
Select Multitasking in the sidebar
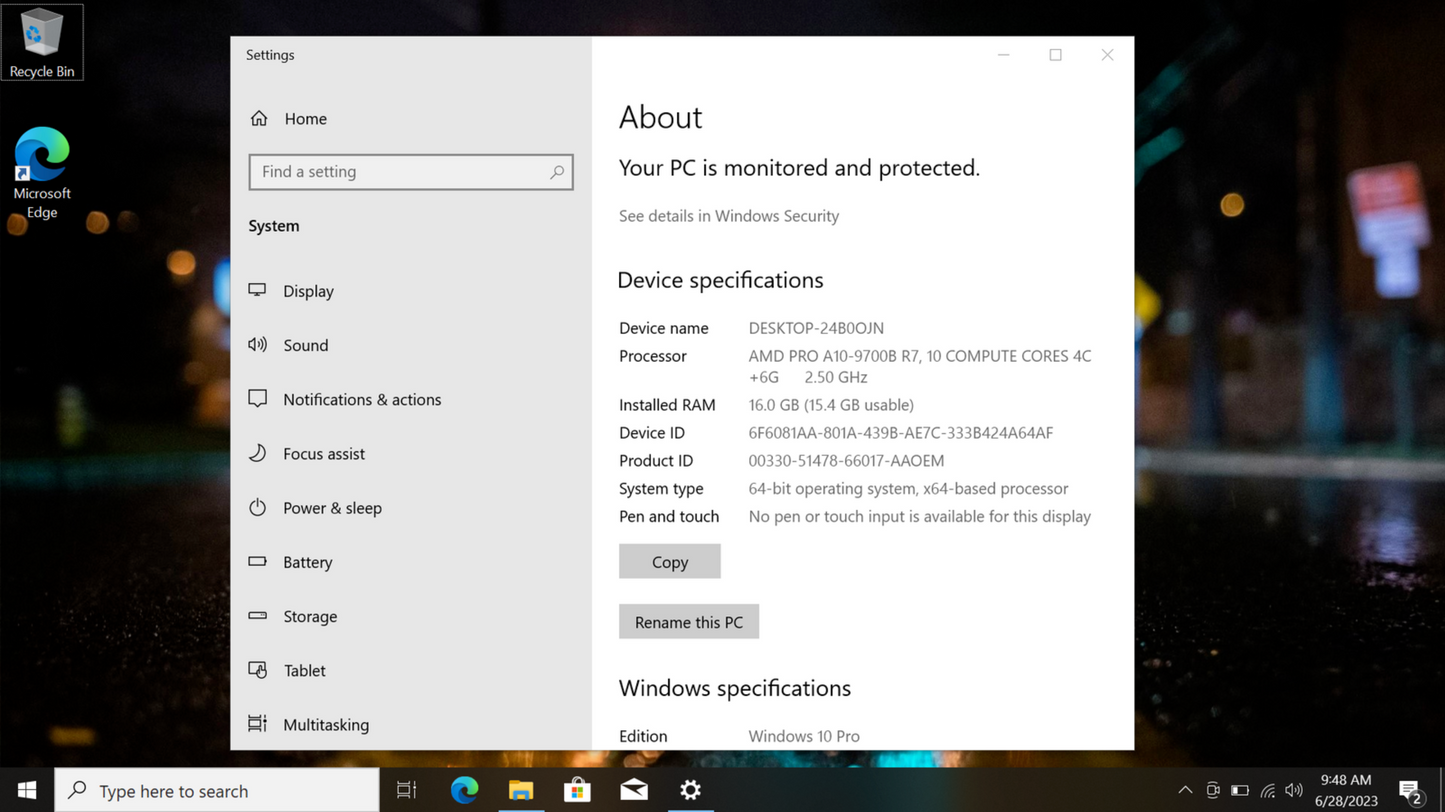click(325, 724)
